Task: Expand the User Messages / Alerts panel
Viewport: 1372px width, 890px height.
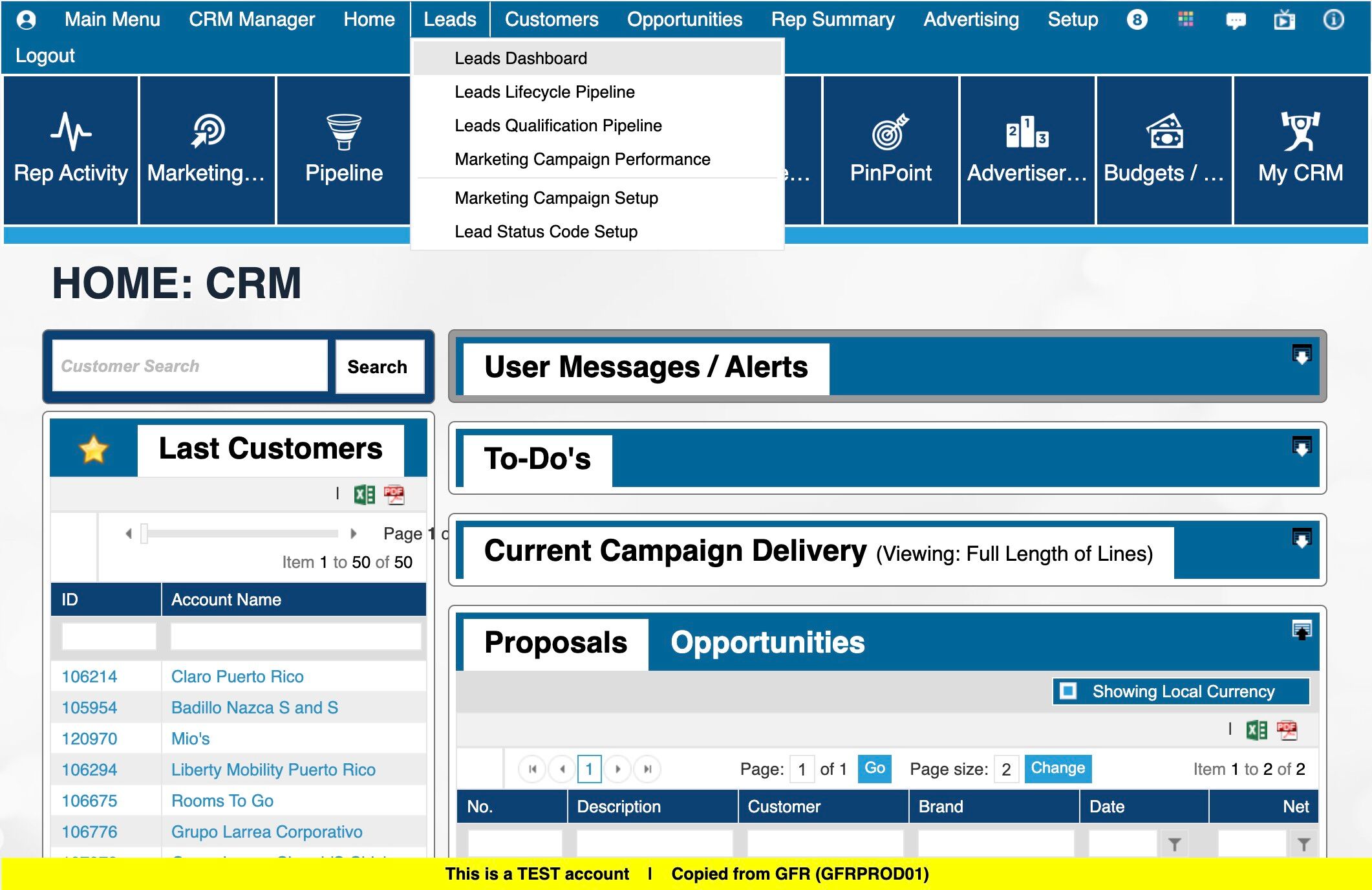Action: point(1302,355)
